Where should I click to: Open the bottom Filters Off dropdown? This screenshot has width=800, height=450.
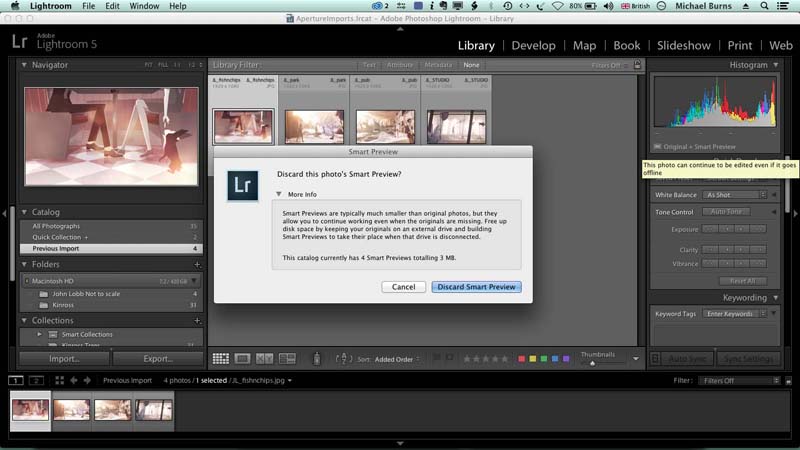[739, 381]
